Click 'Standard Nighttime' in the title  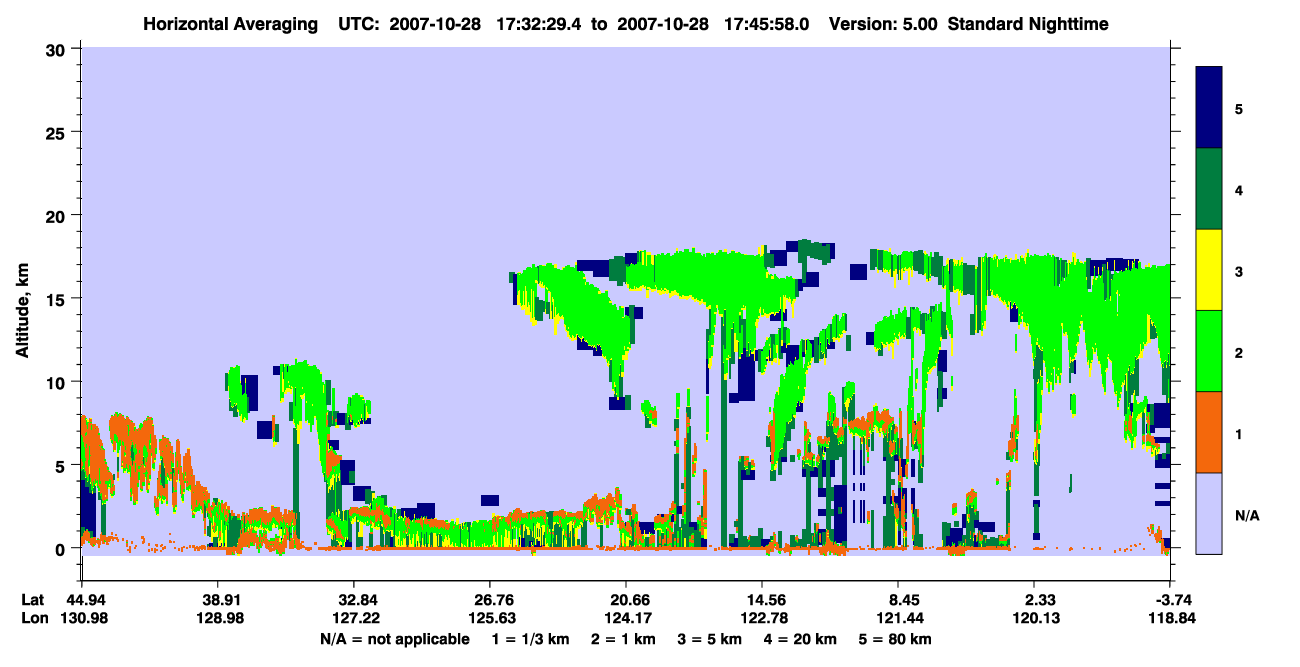pyautogui.click(x=1028, y=23)
